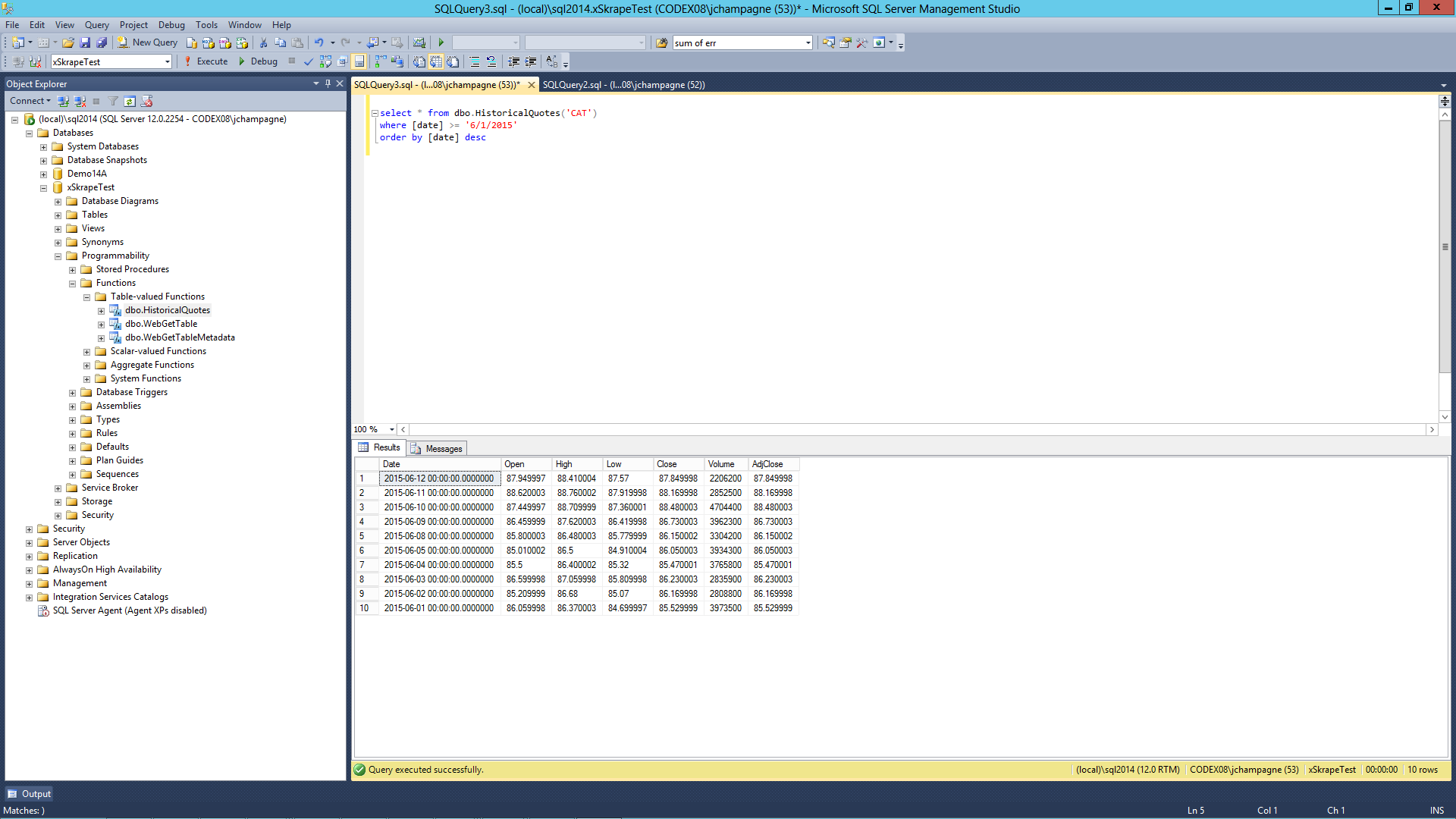Pin the Object Explorer panel with pushpin
The height and width of the screenshot is (819, 1456).
point(328,83)
